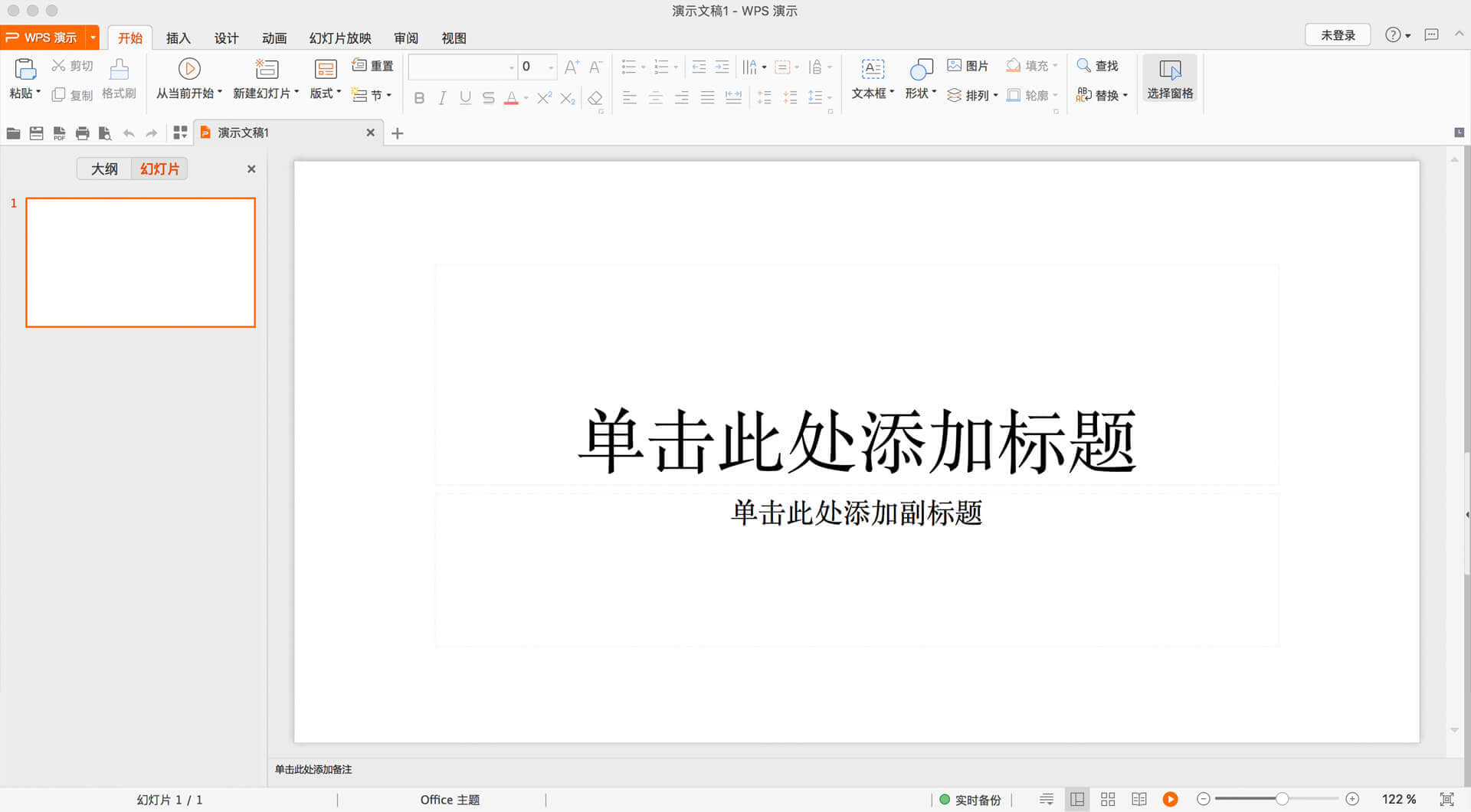Insert a Picture (图片)
This screenshot has width=1471, height=812.
coord(968,66)
